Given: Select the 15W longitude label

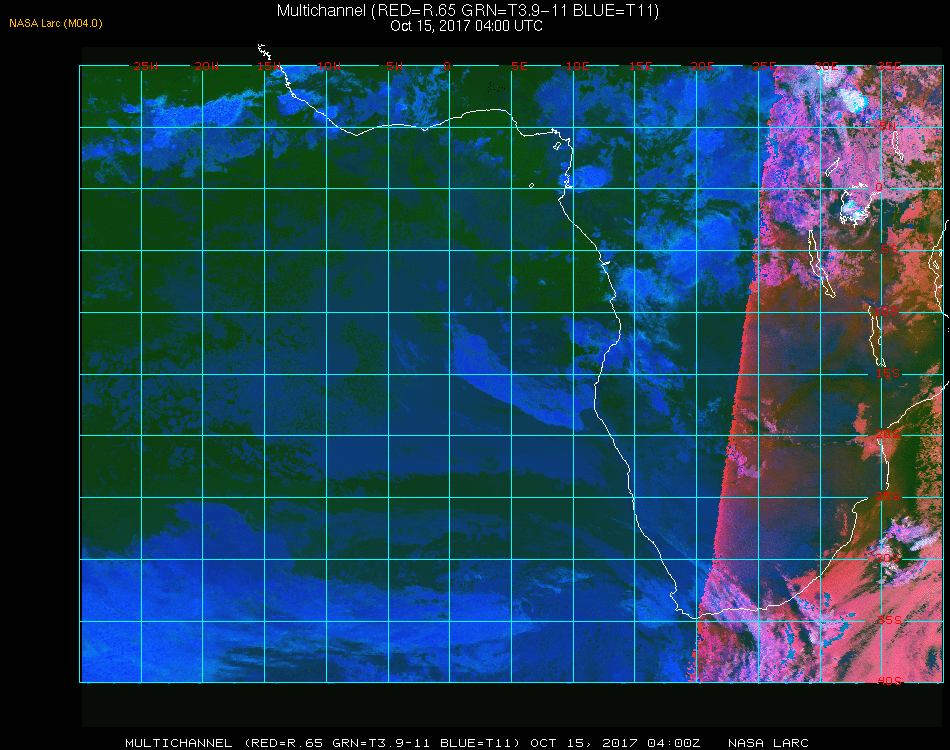Looking at the screenshot, I should [268, 66].
